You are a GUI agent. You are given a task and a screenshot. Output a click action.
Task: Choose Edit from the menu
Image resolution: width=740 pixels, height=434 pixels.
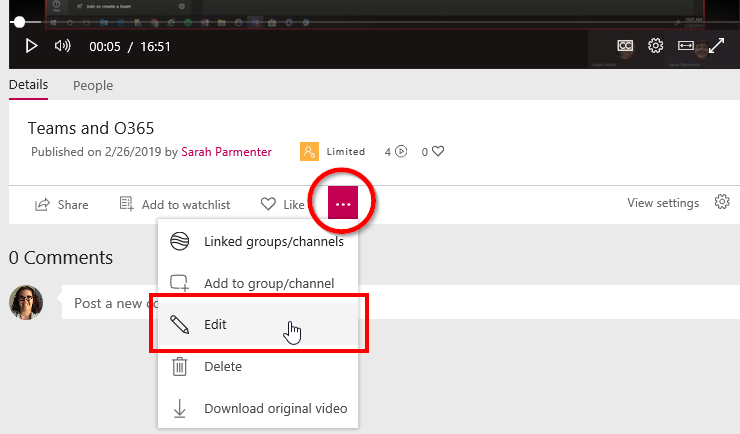point(258,325)
